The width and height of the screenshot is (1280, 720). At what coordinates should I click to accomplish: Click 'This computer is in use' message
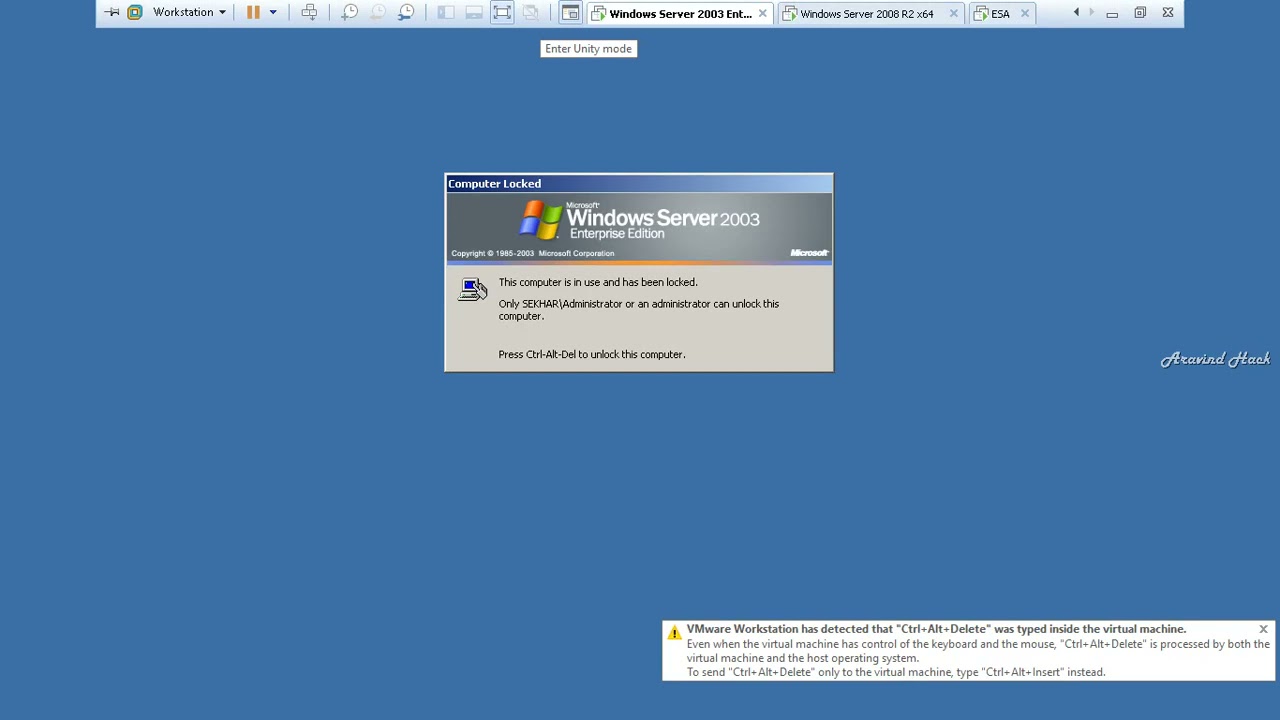598,282
